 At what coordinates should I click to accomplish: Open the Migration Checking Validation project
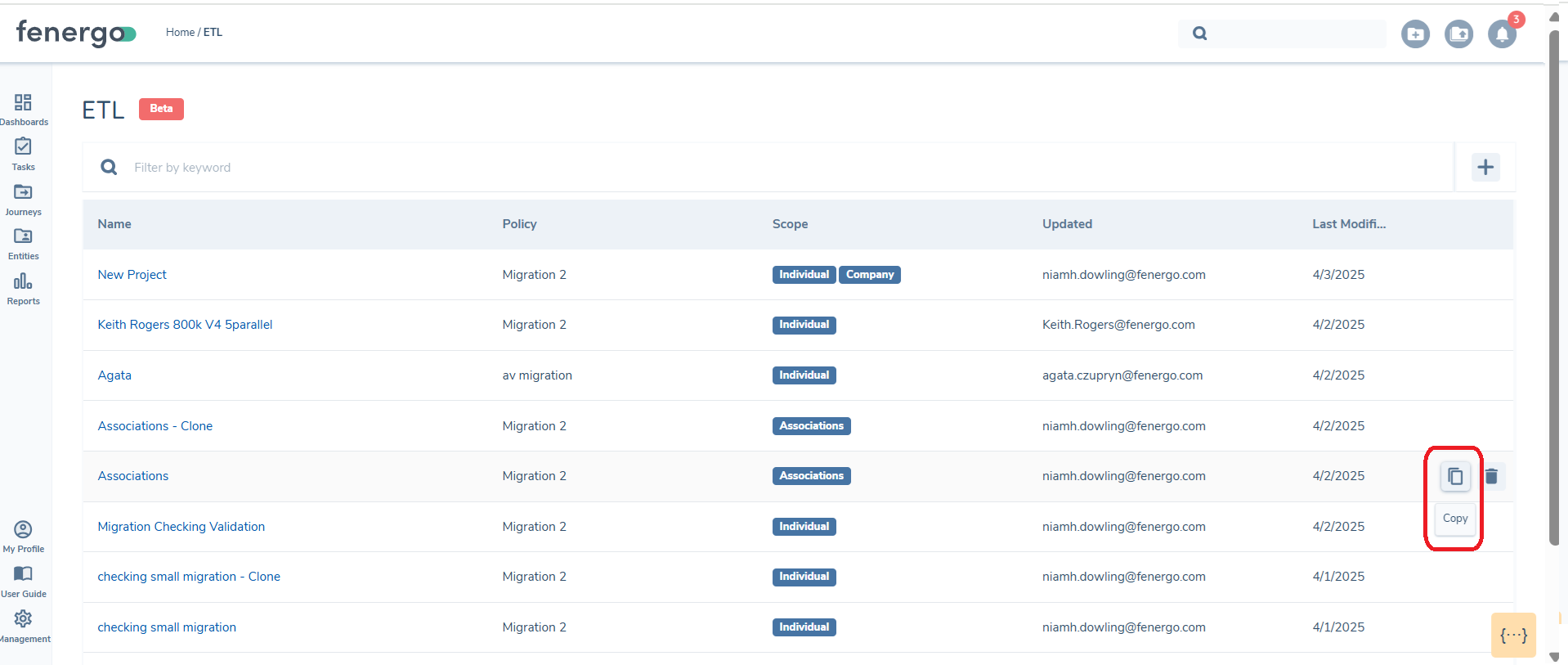click(x=181, y=527)
